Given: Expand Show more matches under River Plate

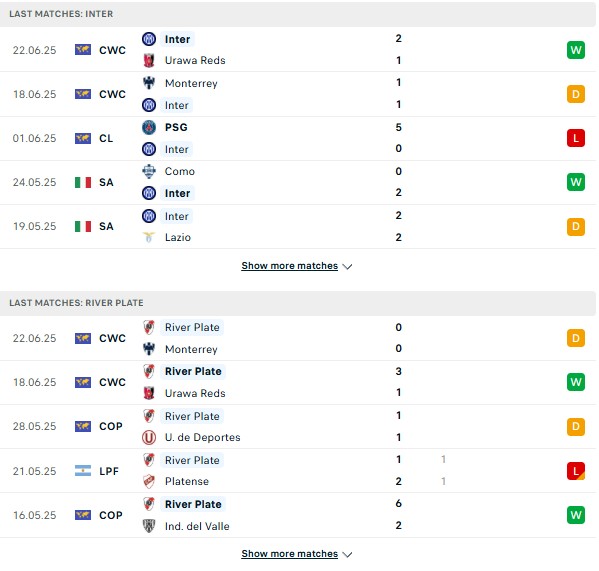Looking at the screenshot, I should point(290,554).
